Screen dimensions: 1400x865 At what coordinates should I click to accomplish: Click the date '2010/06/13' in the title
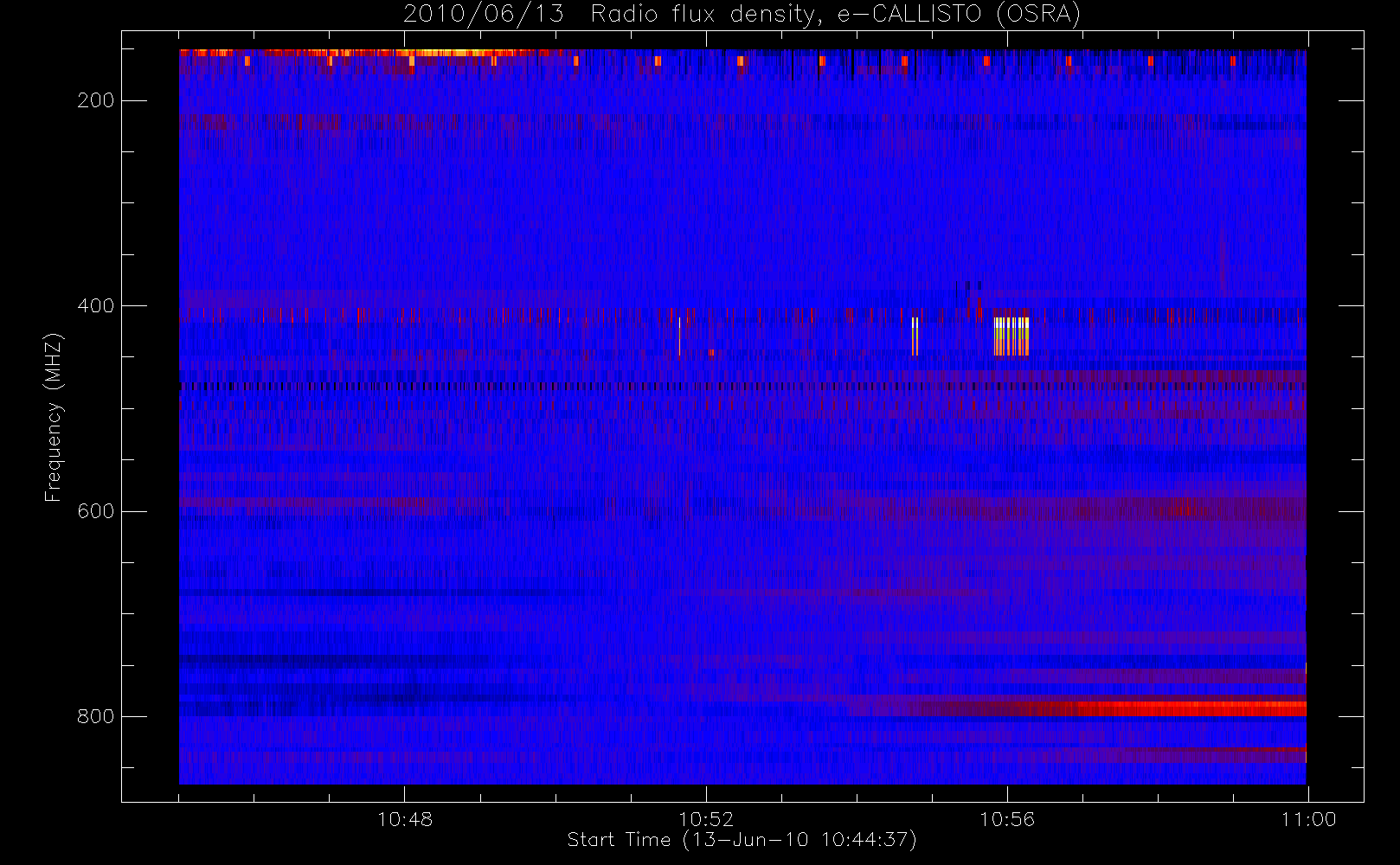484,15
